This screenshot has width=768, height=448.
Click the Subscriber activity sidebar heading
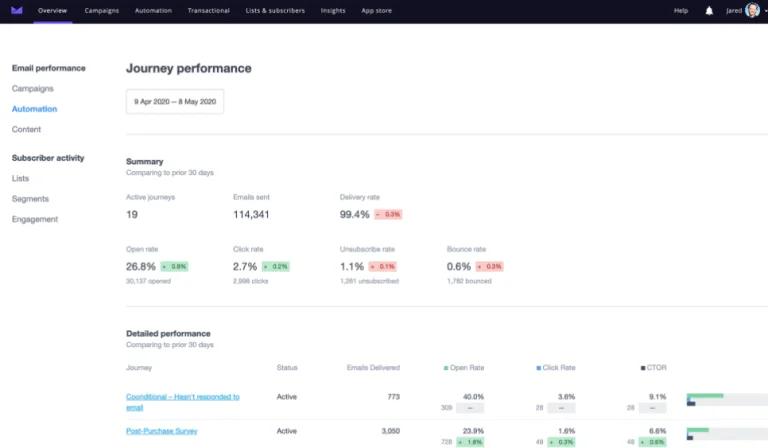48,158
